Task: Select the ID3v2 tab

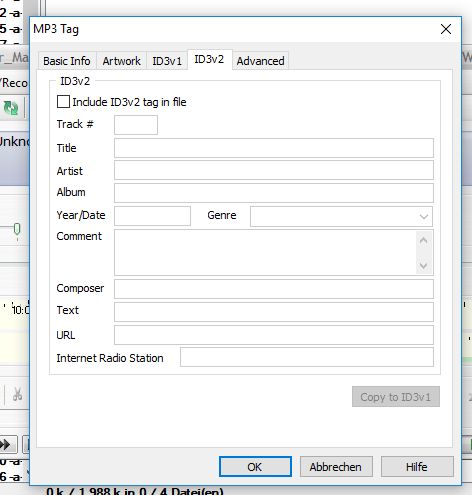Action: coord(209,60)
